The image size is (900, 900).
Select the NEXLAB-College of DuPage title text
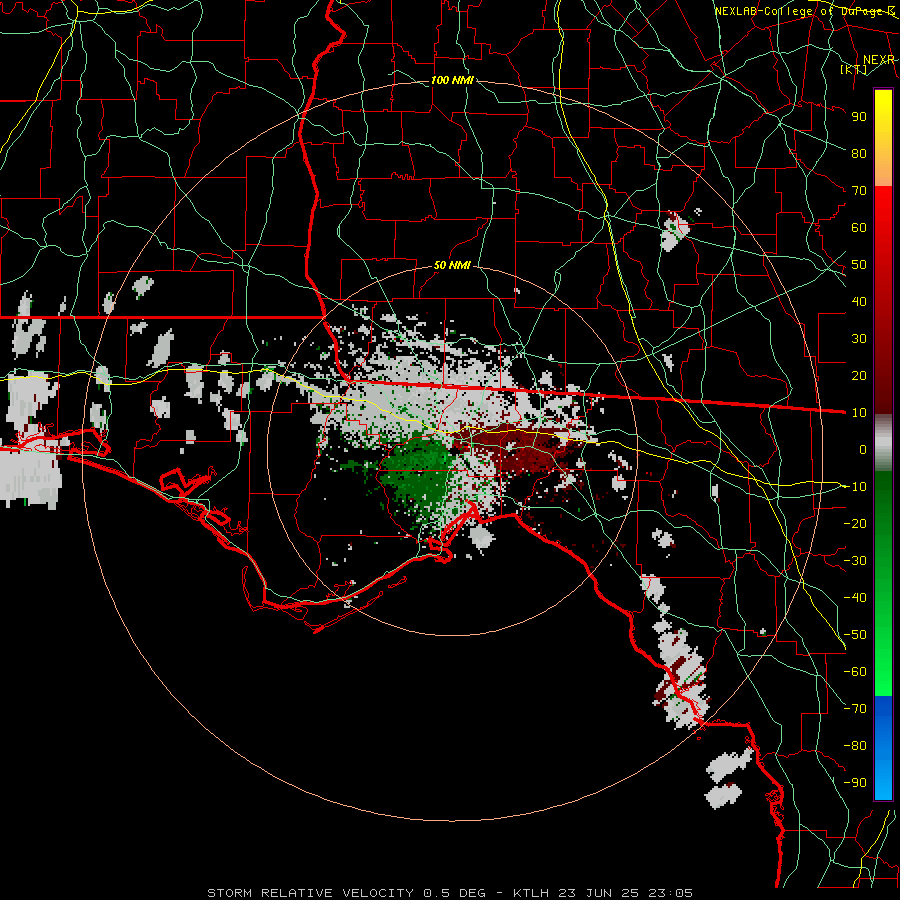pyautogui.click(x=804, y=11)
